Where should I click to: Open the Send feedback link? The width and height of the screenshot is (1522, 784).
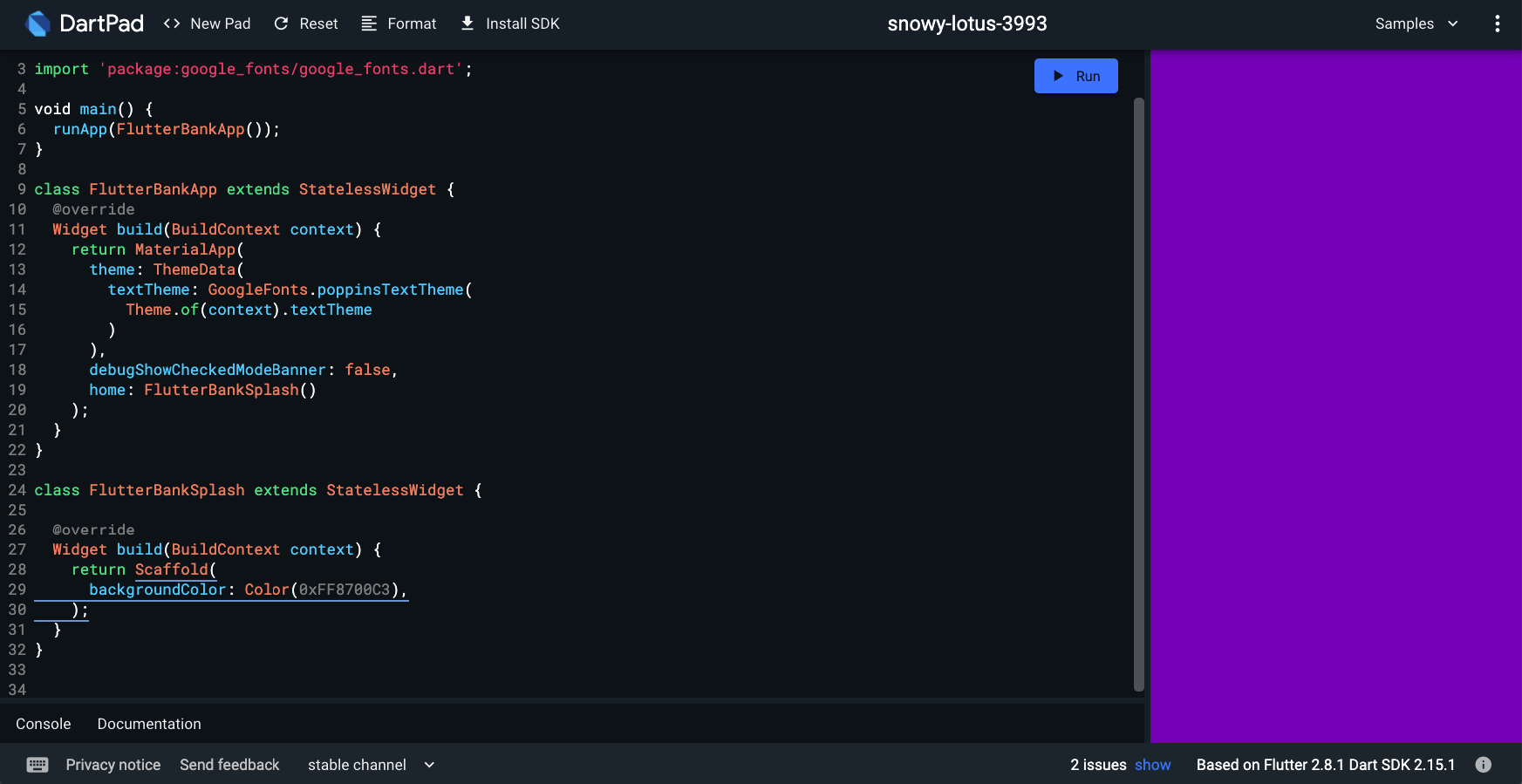point(229,765)
